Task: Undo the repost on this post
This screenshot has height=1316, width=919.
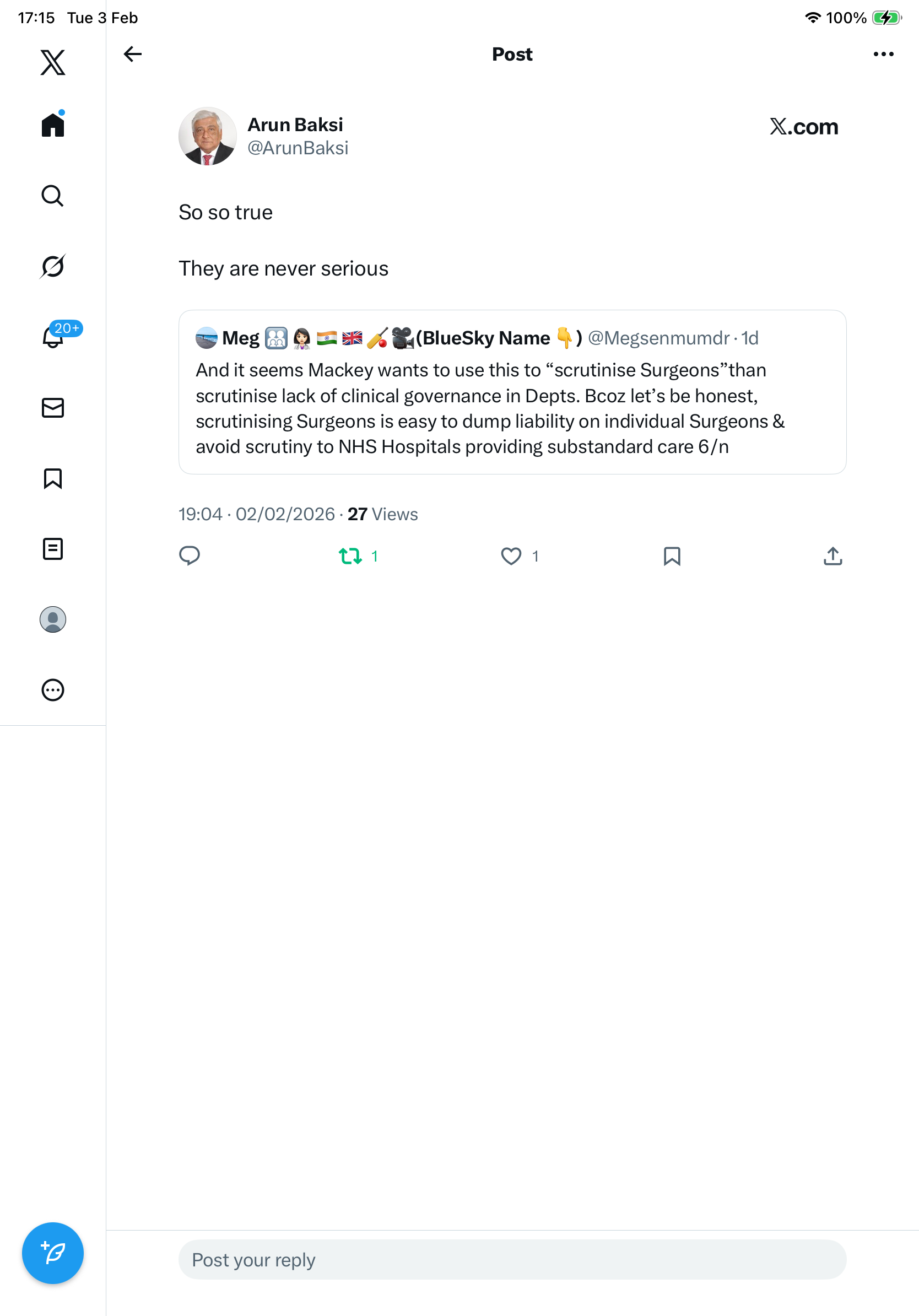Action: (x=350, y=556)
